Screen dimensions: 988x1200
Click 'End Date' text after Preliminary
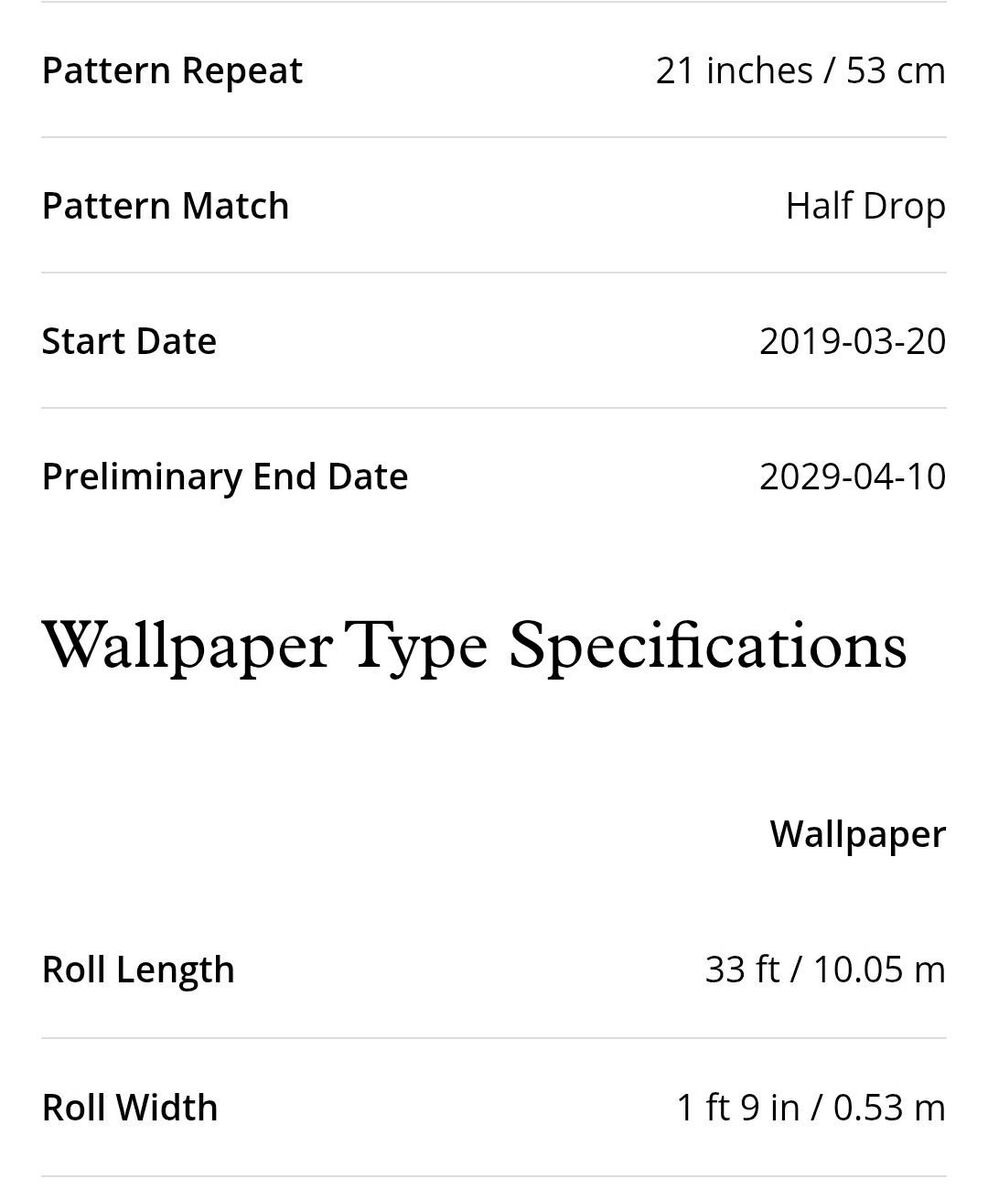click(331, 476)
